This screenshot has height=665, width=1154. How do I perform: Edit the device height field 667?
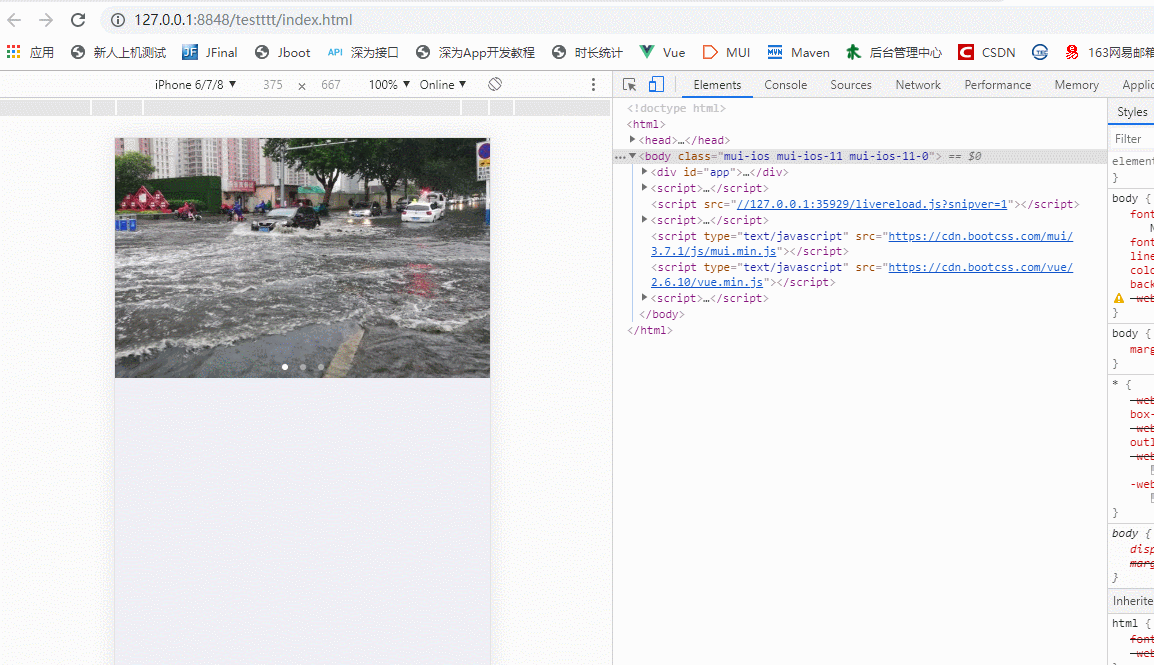tap(330, 85)
